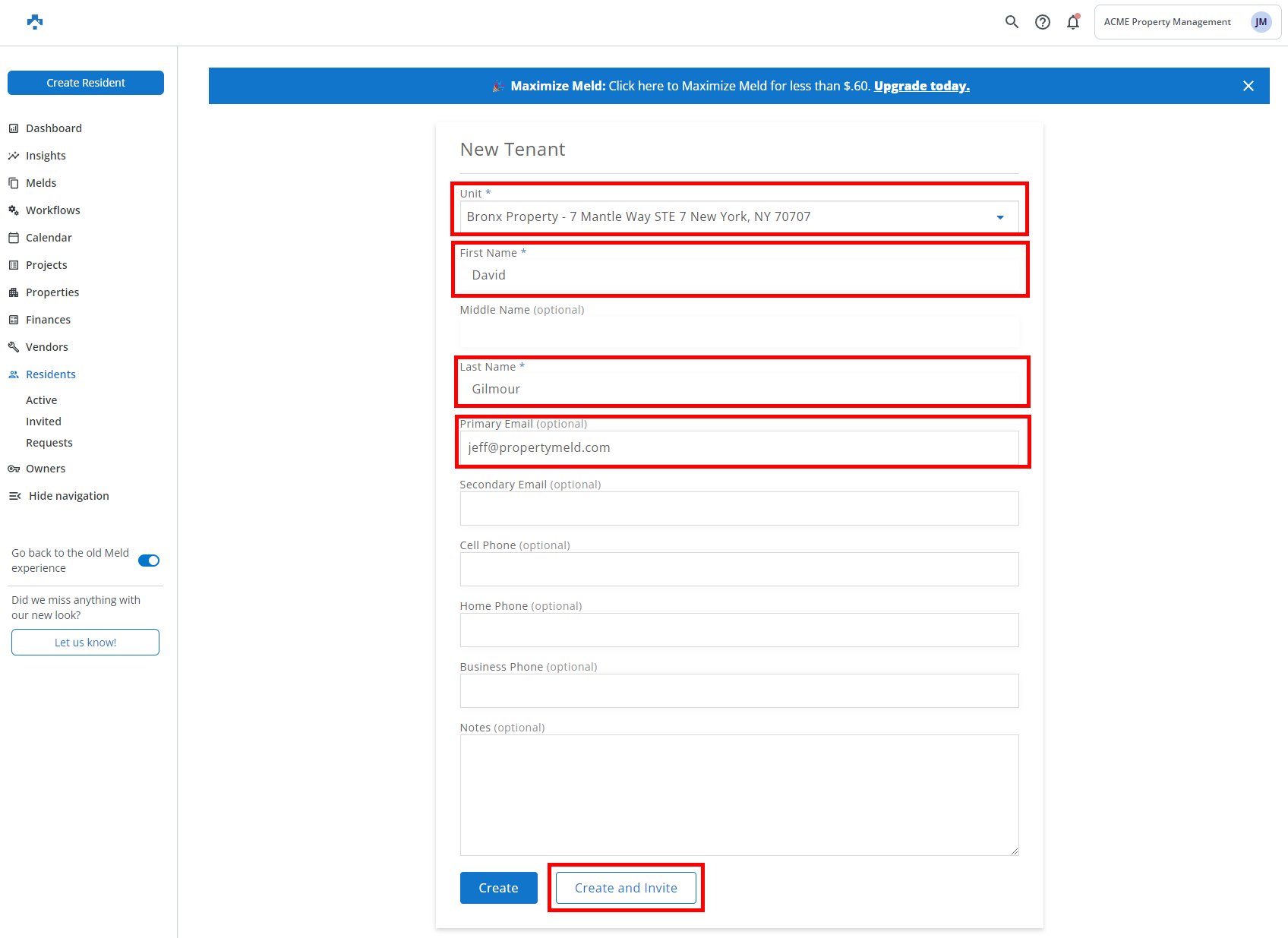
Task: Toggle the old Meld experience switch
Action: pos(149,561)
